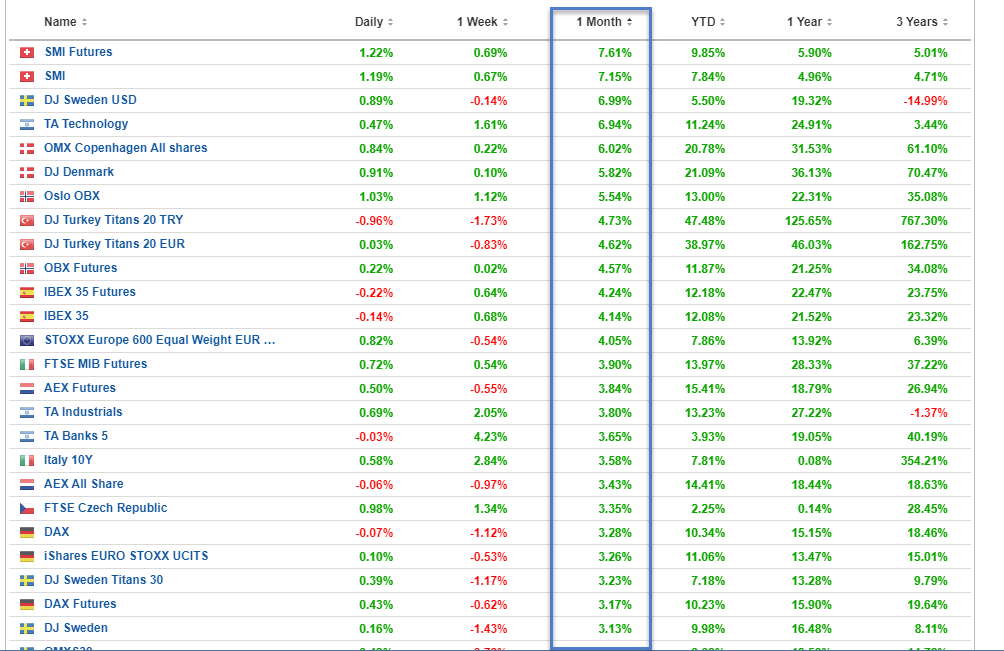The width and height of the screenshot is (1004, 651).
Task: Click the Turkey flag beside DJ Turkey Titans 20 EUR
Action: pyautogui.click(x=27, y=245)
